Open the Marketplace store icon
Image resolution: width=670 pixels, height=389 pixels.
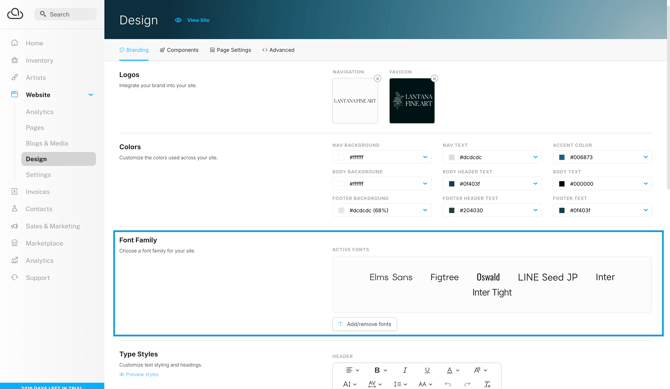point(15,243)
